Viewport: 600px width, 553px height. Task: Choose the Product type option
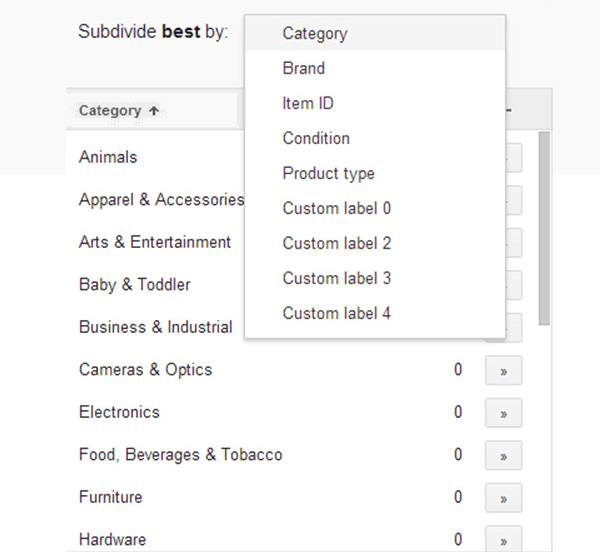(x=328, y=173)
